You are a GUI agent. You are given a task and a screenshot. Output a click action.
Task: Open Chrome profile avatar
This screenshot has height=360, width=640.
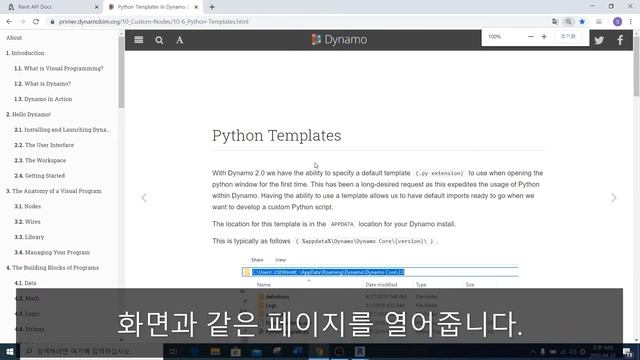617,22
